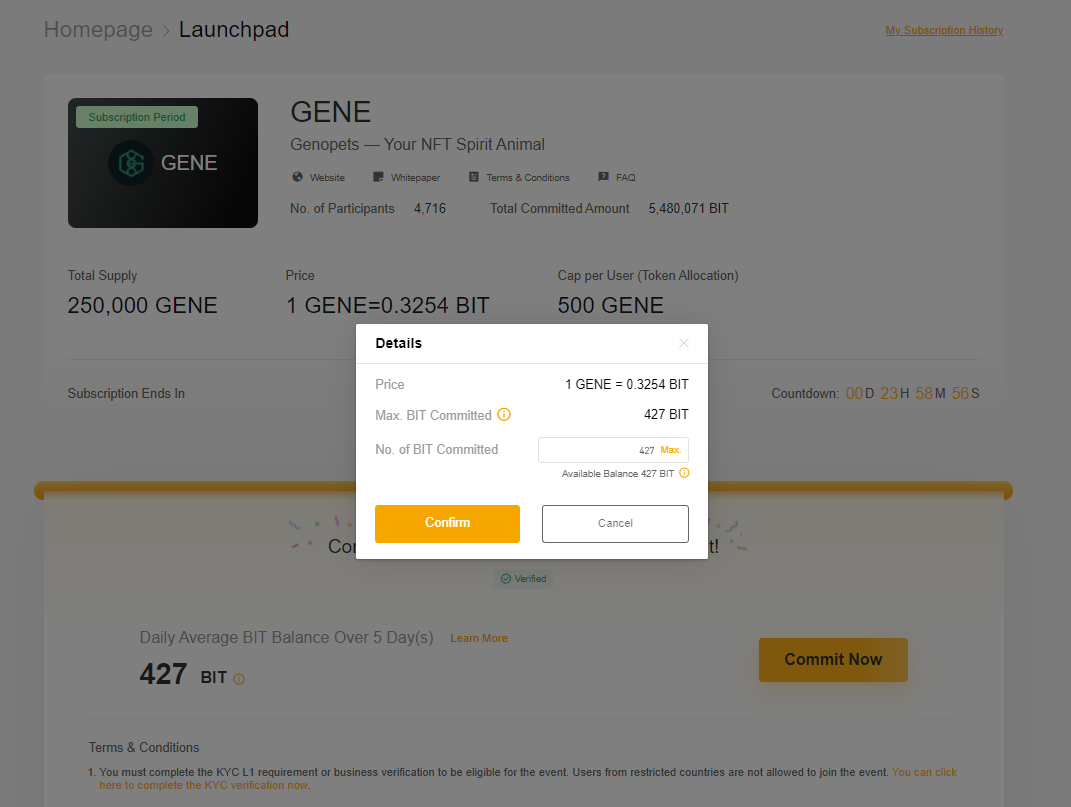Click the Details dialog title

tap(399, 343)
